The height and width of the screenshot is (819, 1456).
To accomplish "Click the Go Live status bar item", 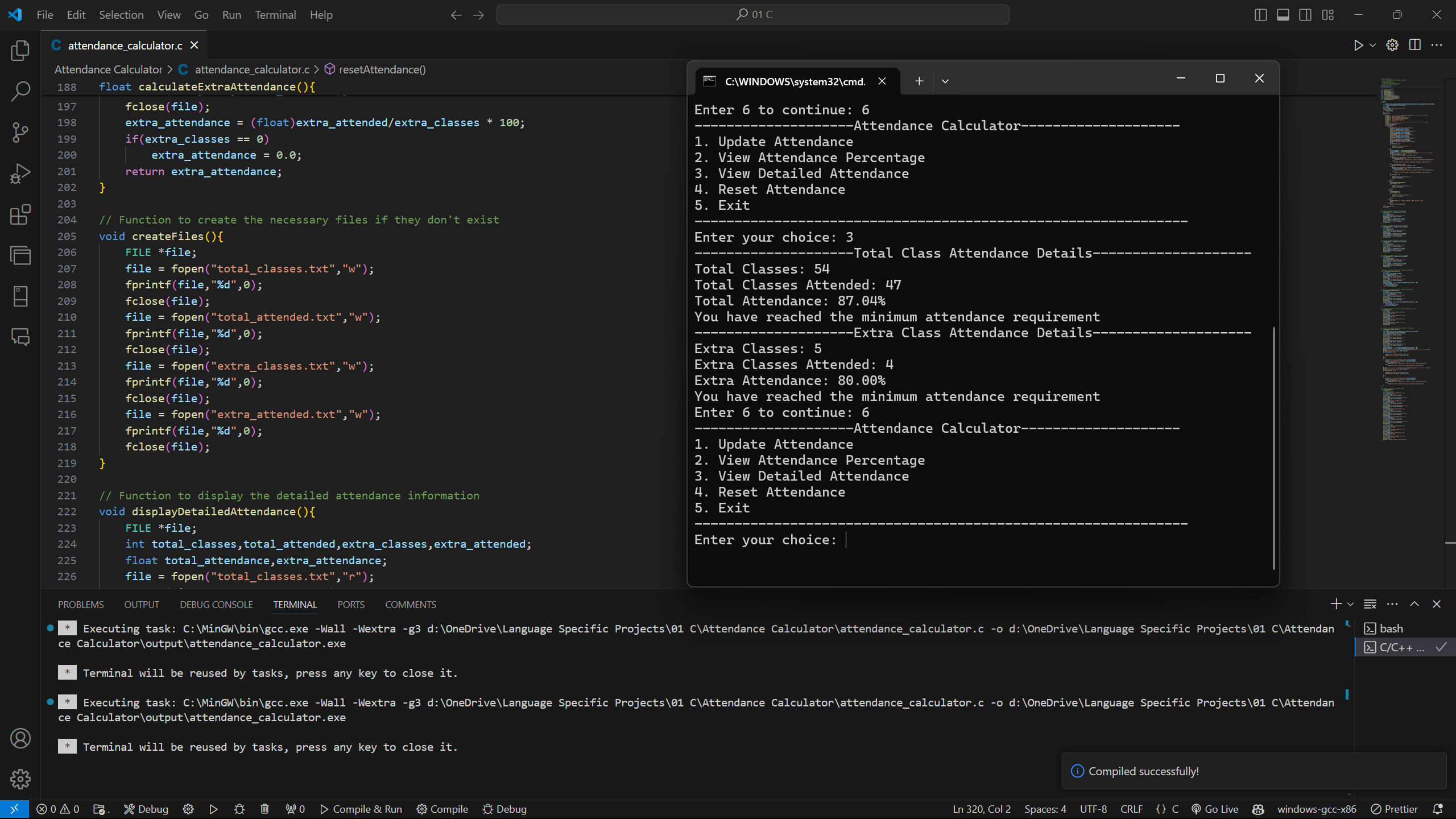I will click(1215, 809).
